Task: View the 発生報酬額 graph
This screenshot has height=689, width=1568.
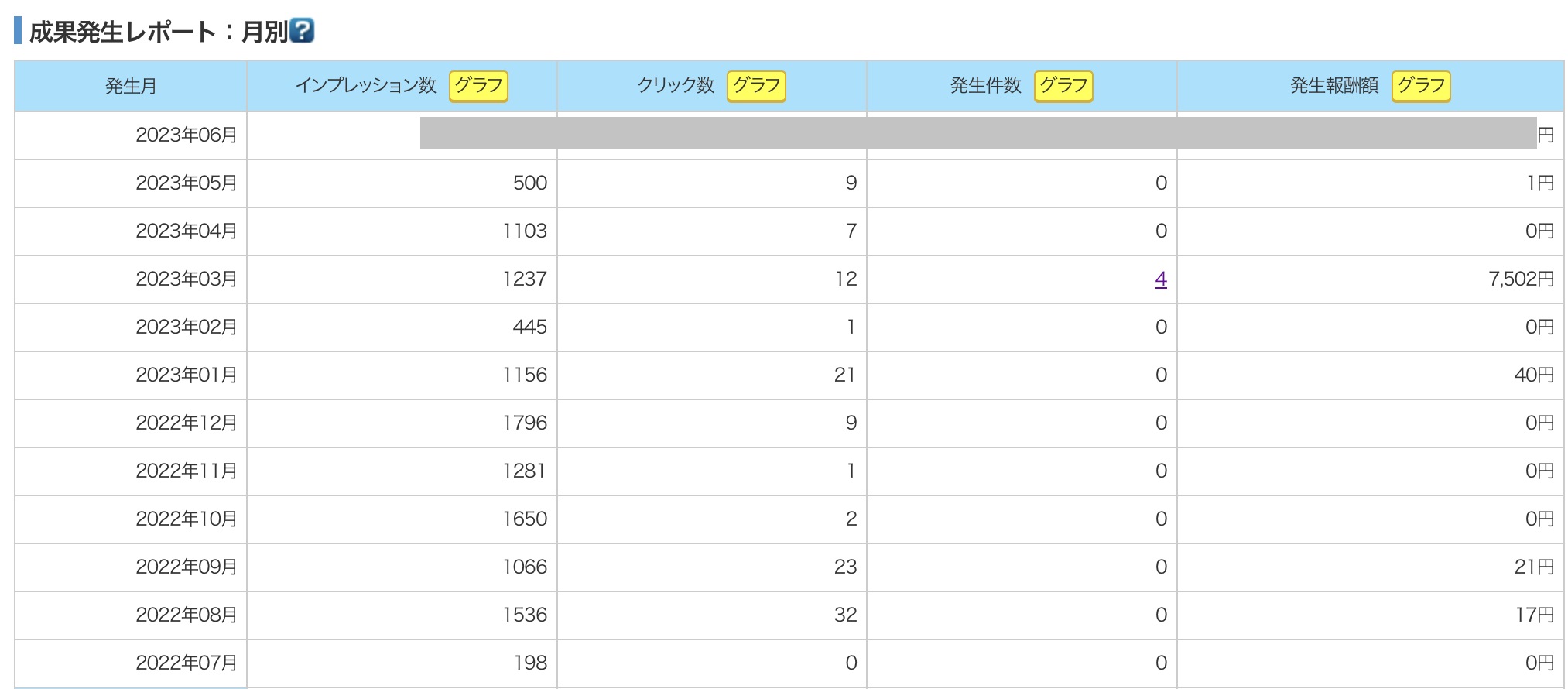Action: tap(1421, 86)
